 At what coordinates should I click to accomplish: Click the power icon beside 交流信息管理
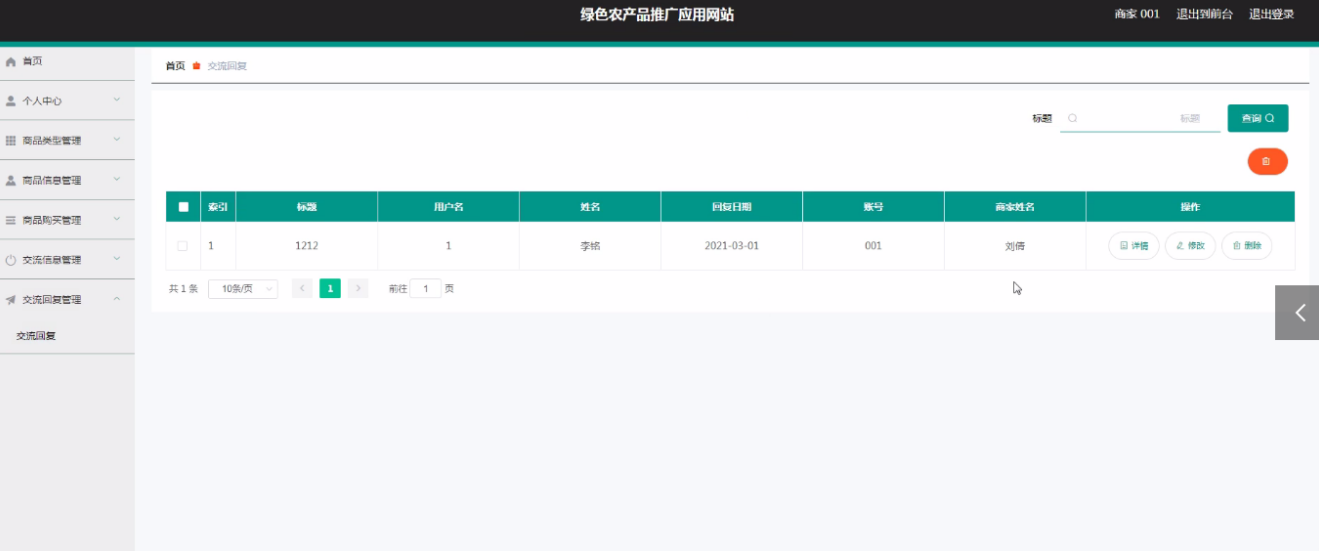(11, 260)
